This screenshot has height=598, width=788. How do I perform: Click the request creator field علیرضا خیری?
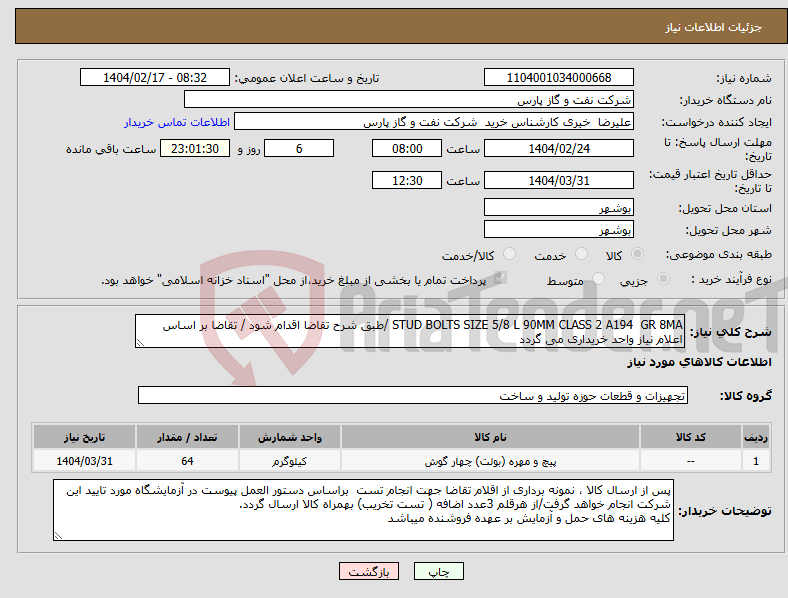(x=434, y=122)
